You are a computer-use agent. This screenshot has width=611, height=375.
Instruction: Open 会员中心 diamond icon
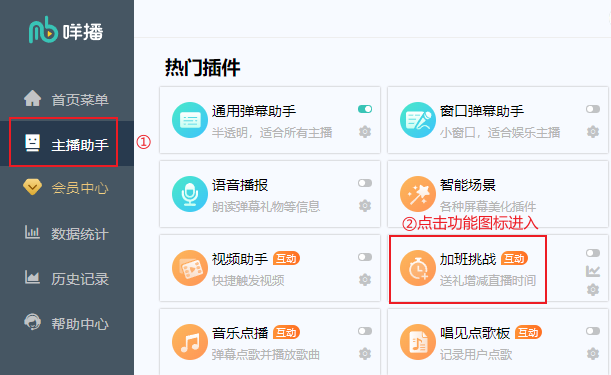pyautogui.click(x=32, y=187)
